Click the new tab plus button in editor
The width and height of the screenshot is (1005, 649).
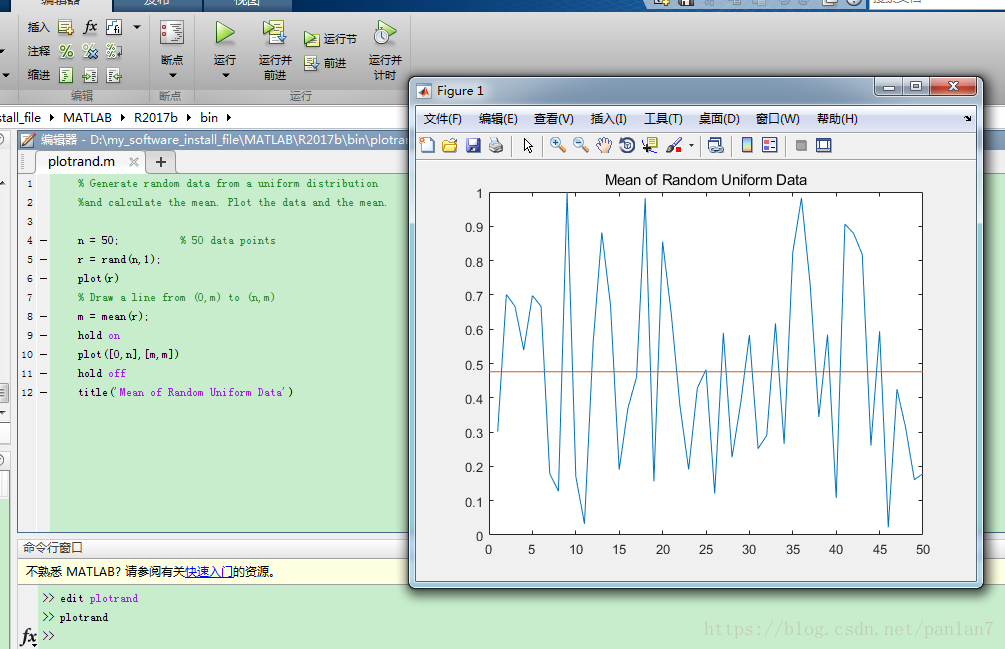click(160, 162)
